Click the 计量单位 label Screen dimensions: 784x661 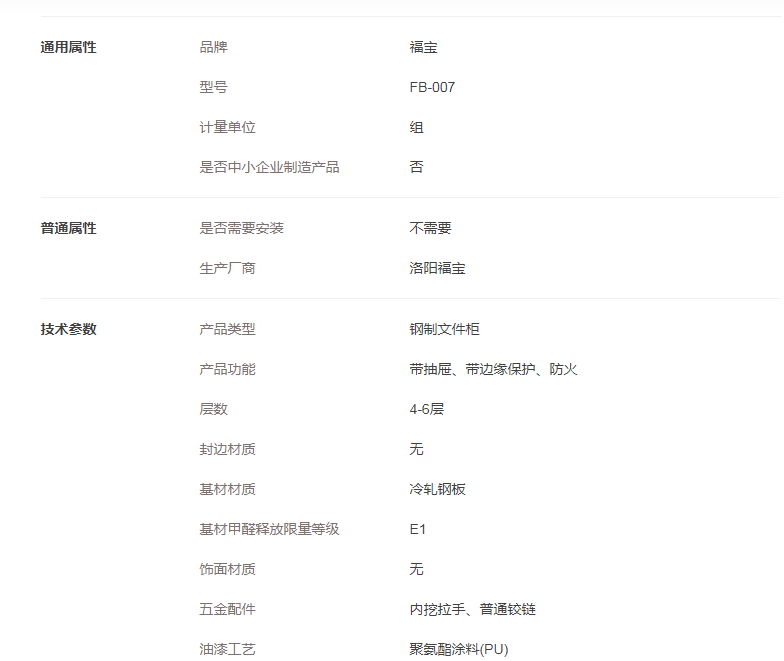[x=228, y=127]
